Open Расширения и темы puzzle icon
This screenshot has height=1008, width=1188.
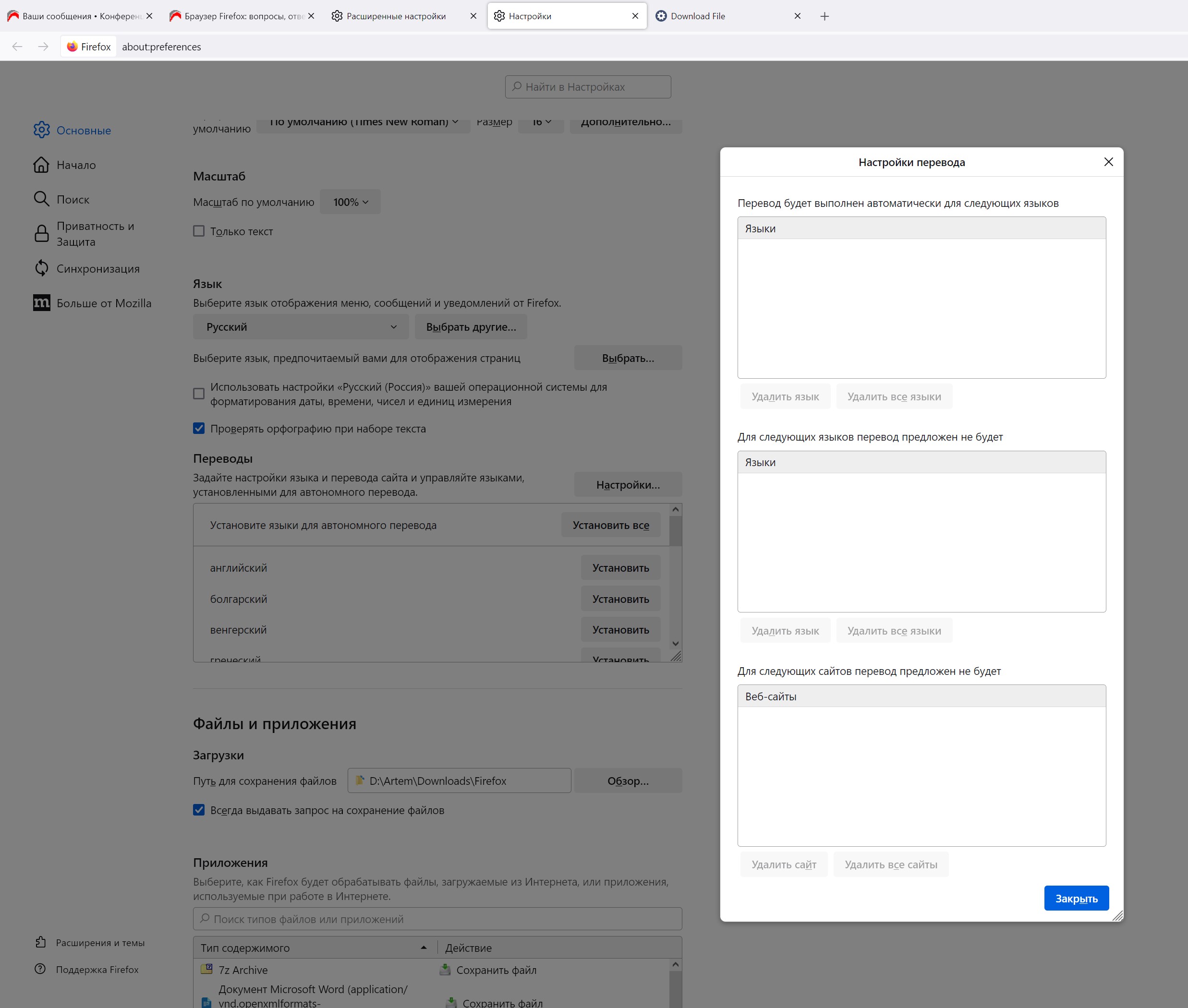(41, 942)
